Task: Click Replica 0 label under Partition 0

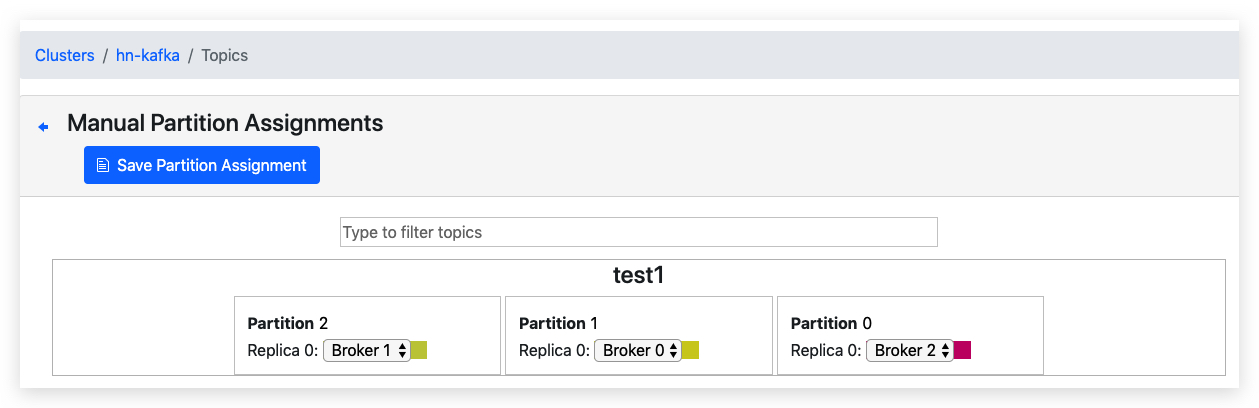Action: (826, 351)
